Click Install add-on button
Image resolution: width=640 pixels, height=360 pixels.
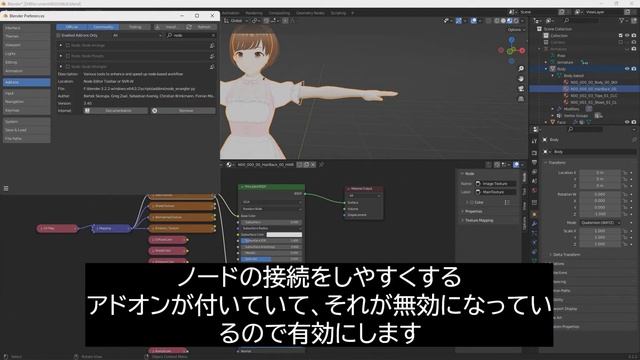[x=168, y=27]
